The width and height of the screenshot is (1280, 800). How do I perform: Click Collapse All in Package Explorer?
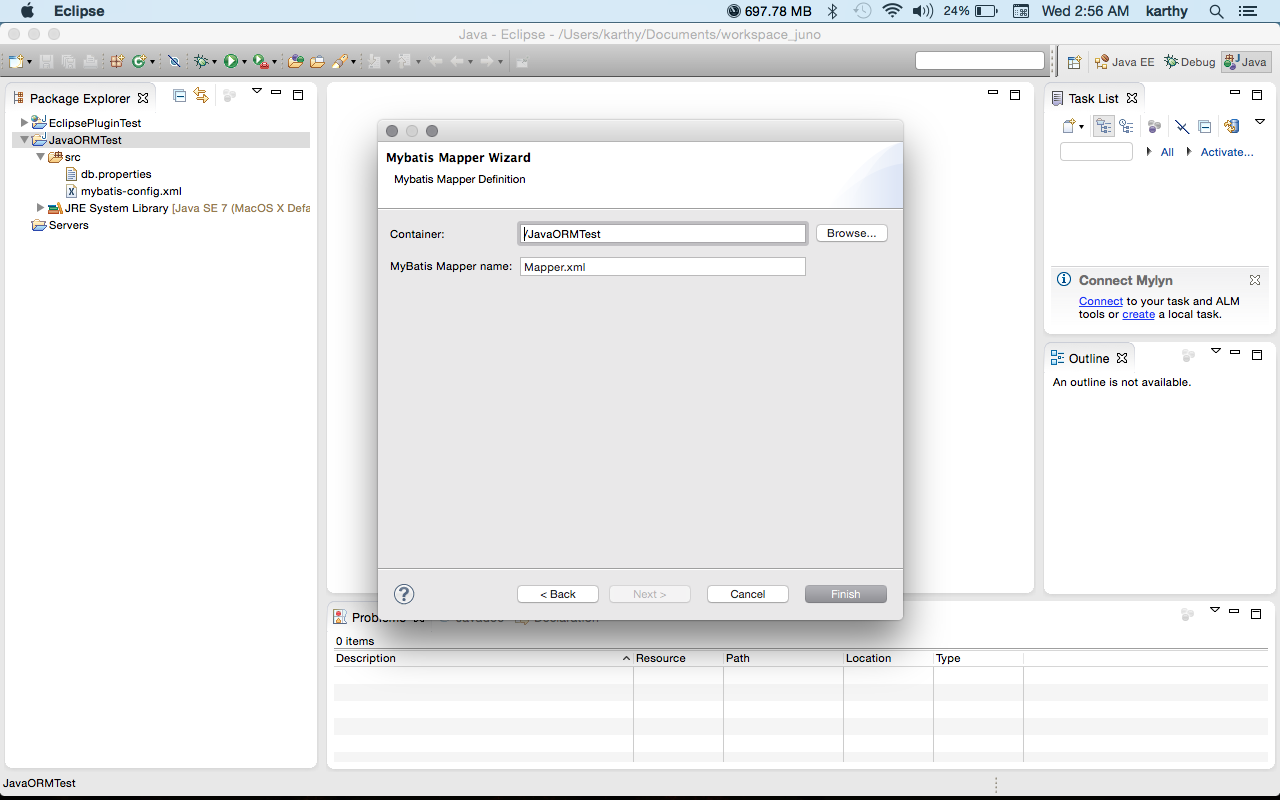(x=179, y=95)
